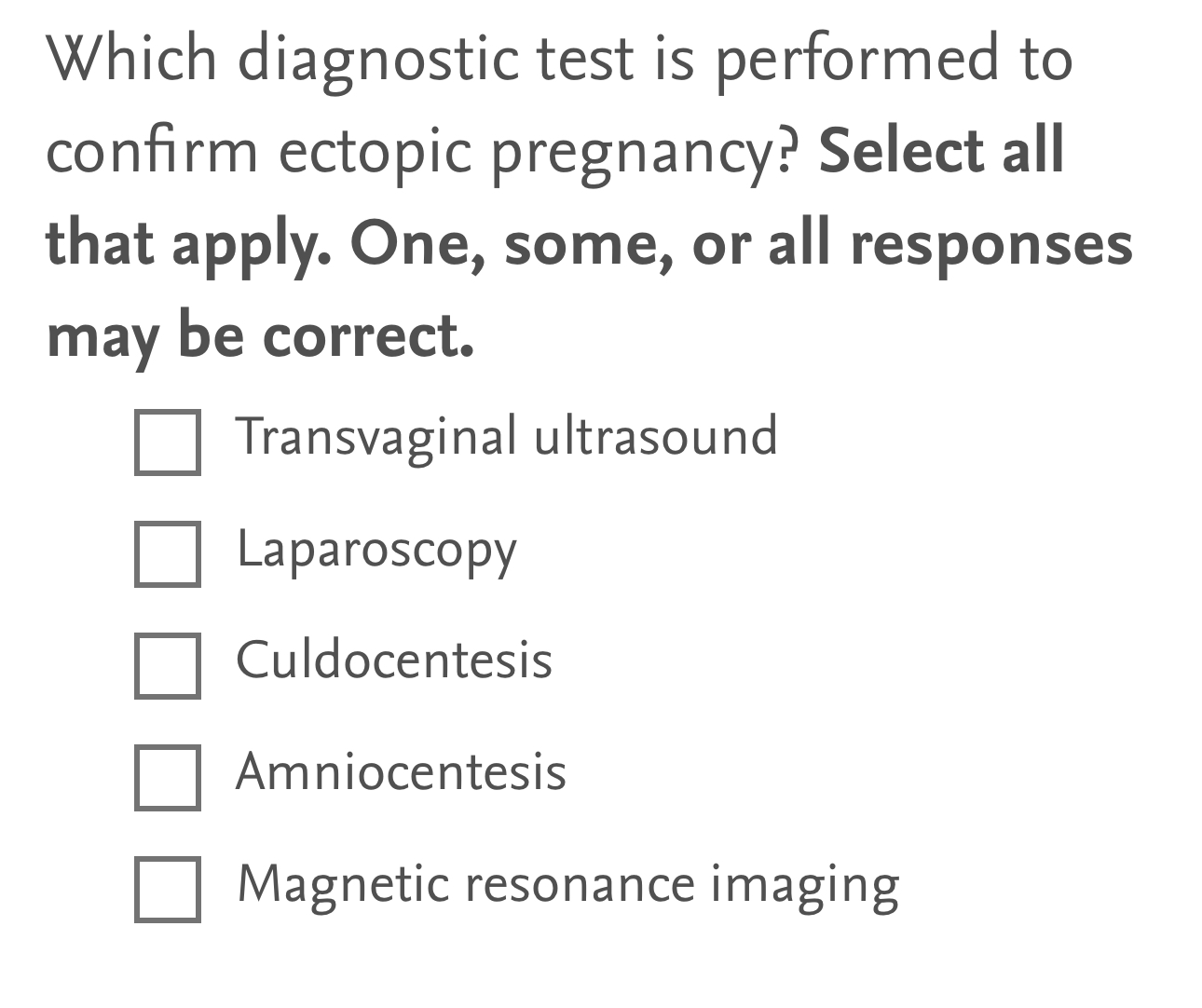1202x1008 pixels.
Task: Mark both ultrasound and laparoscopy option
Action: (x=168, y=443)
